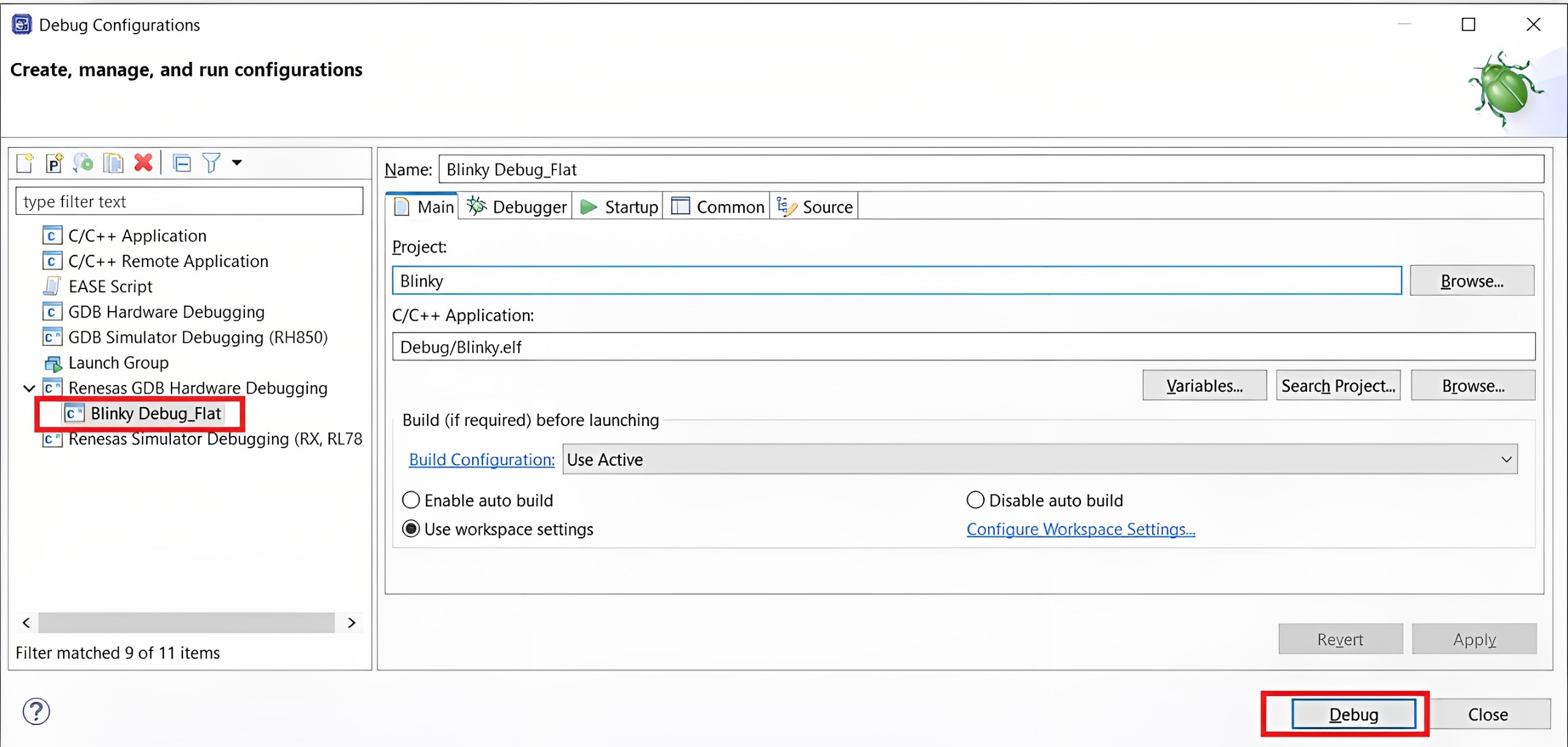
Task: Click the New prototype configuration icon
Action: pyautogui.click(x=55, y=163)
